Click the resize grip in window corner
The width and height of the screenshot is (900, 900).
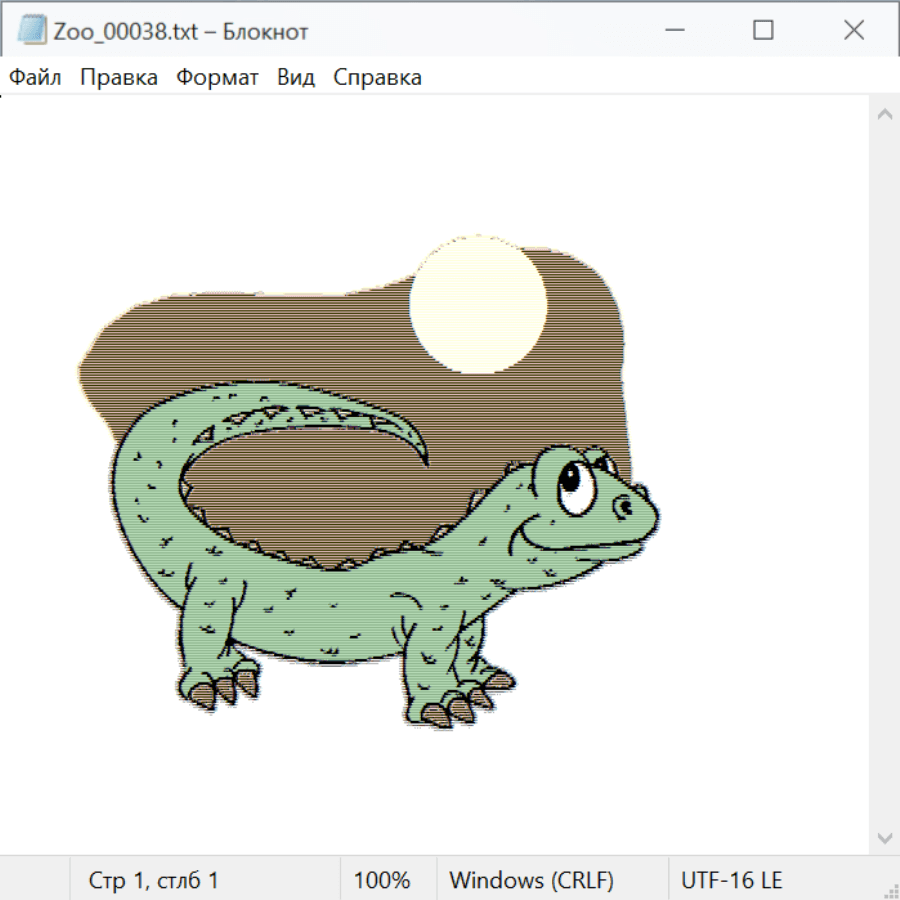[890, 890]
